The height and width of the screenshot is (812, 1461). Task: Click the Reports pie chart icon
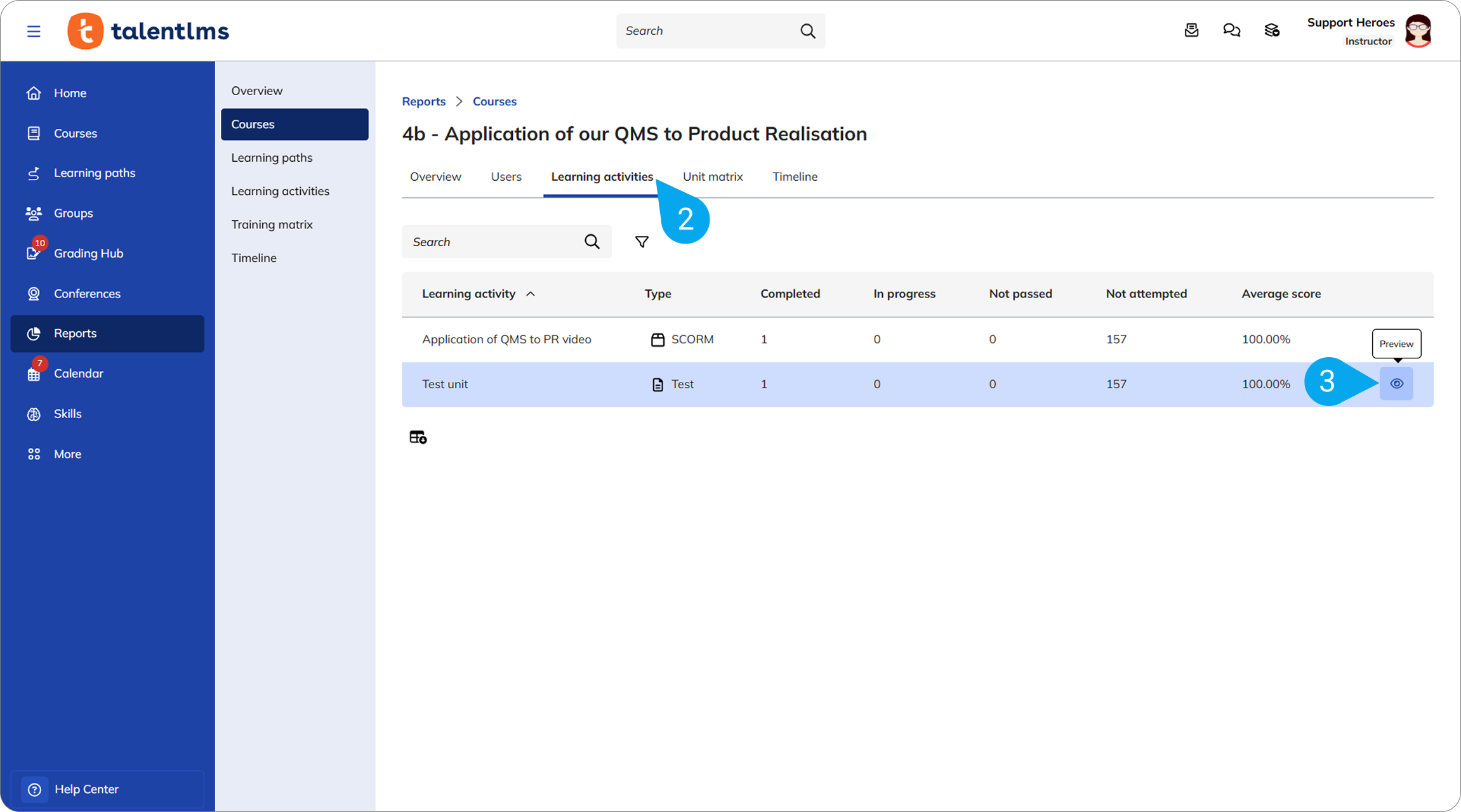(34, 334)
